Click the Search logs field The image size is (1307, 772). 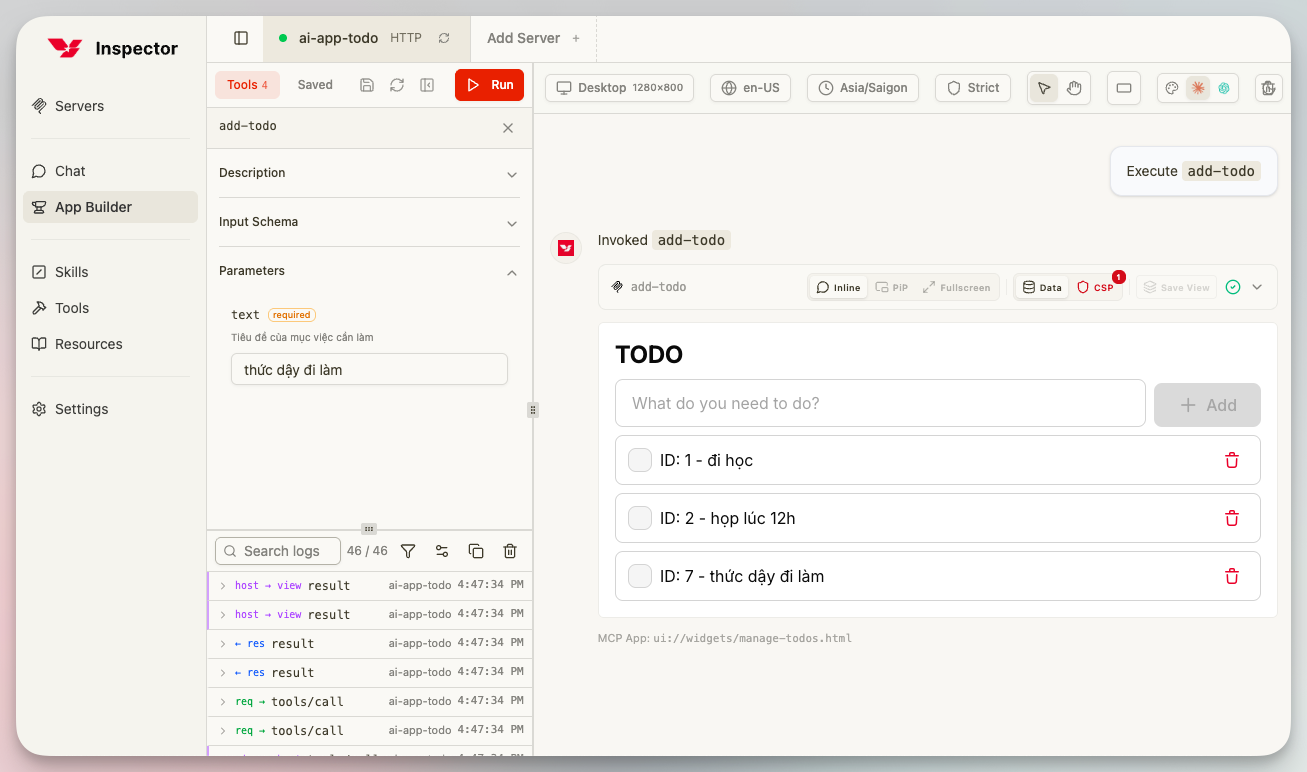click(277, 551)
